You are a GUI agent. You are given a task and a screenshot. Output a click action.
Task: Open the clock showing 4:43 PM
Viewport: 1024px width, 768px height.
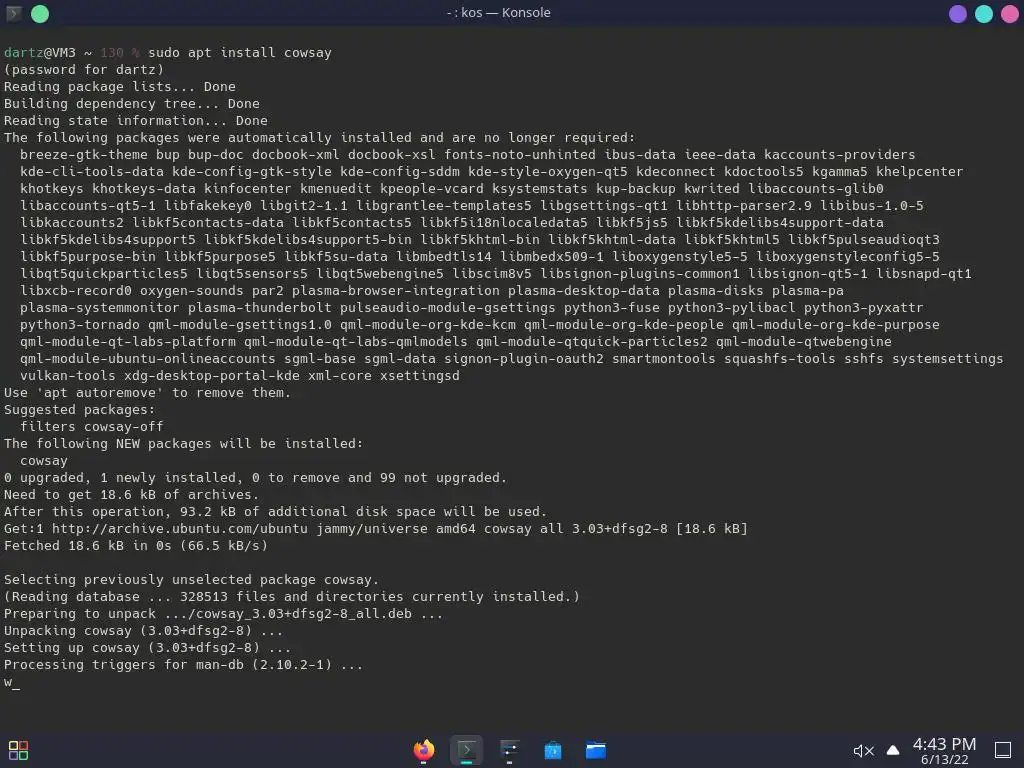[x=944, y=744]
